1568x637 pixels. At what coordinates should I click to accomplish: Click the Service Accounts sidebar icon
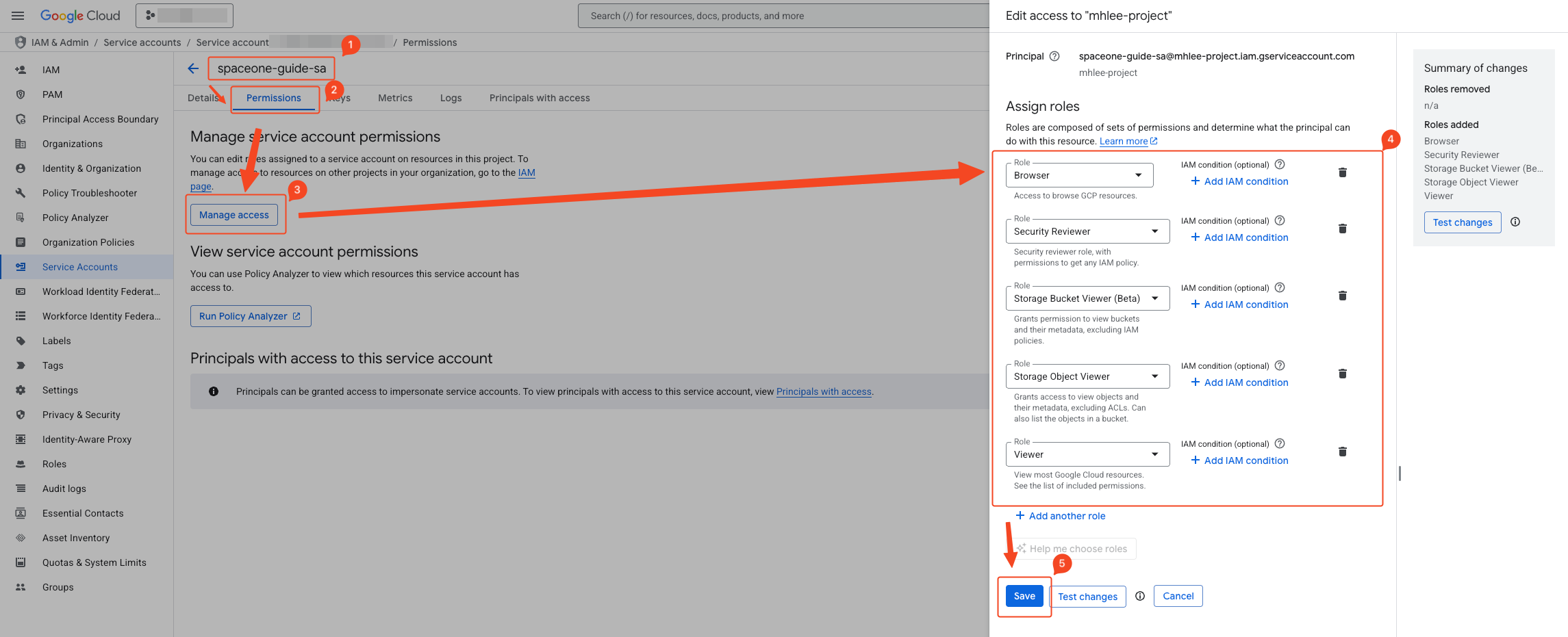pos(21,267)
